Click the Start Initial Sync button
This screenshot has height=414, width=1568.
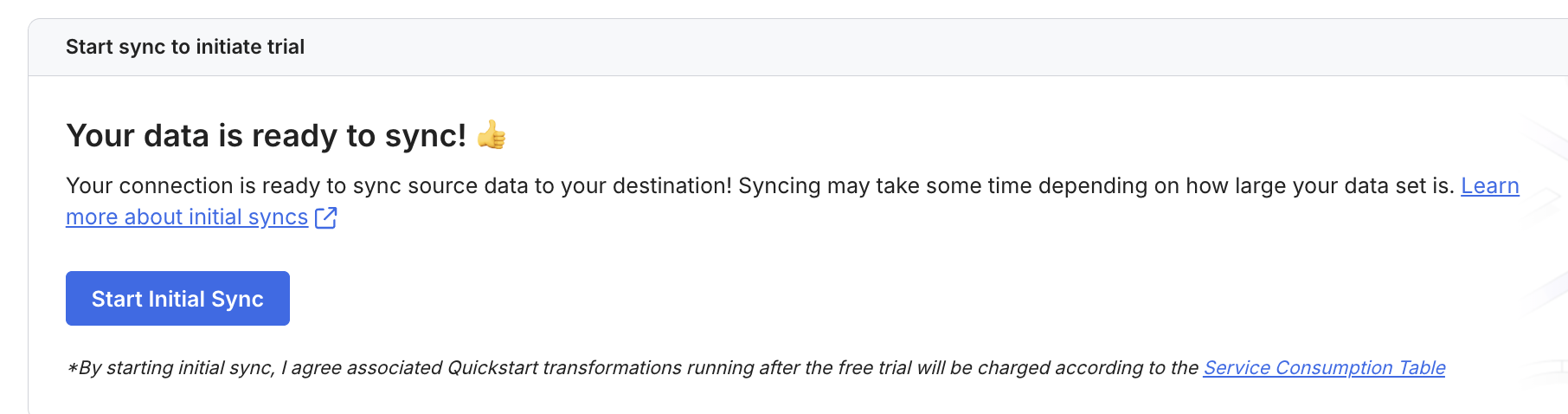point(177,299)
